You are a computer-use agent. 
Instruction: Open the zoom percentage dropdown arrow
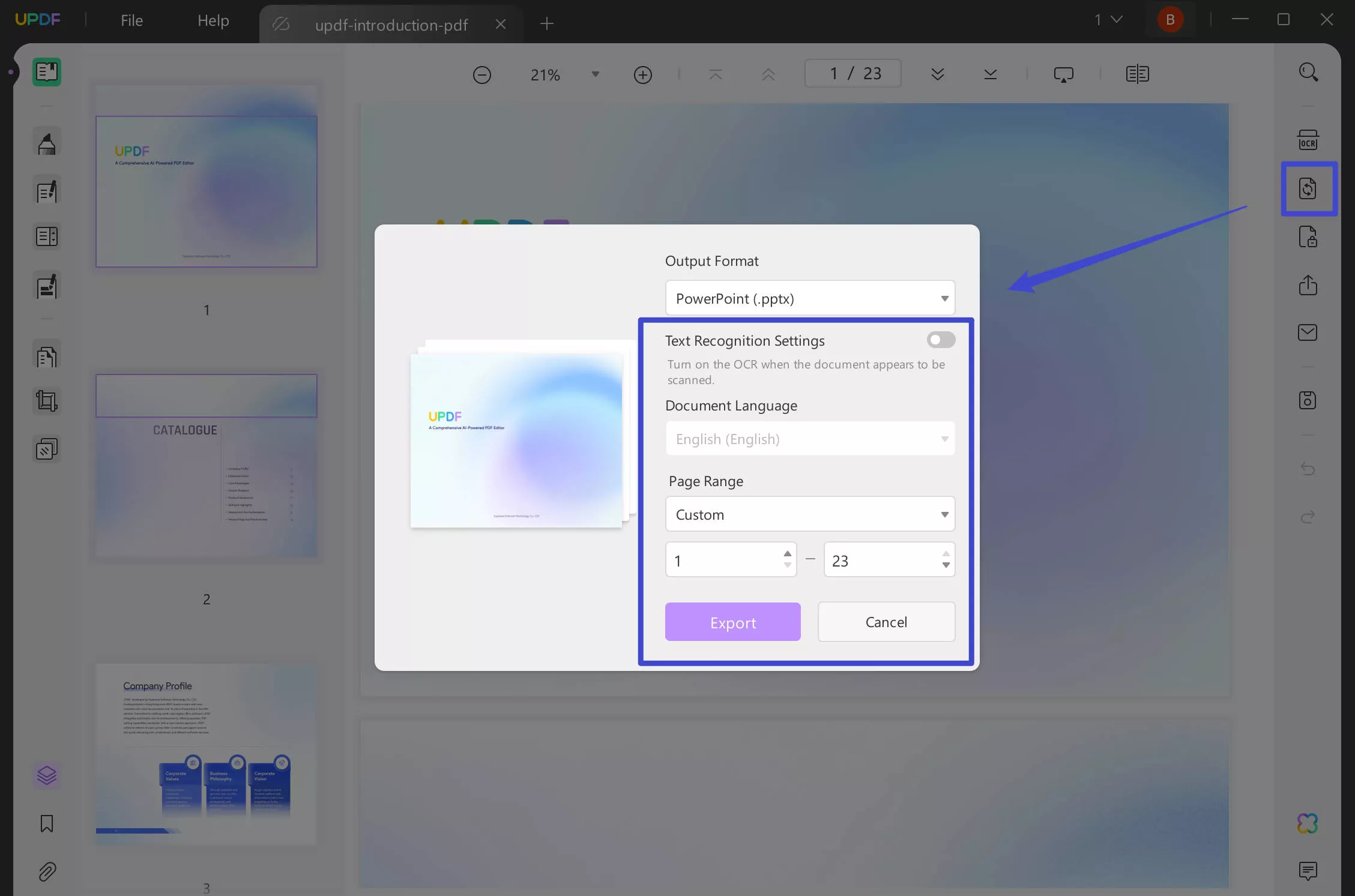[x=596, y=74]
